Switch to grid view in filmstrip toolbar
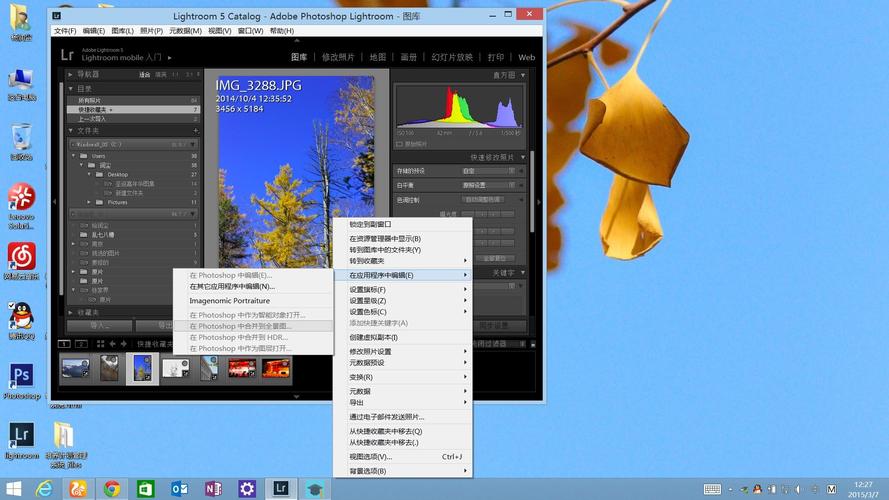The height and width of the screenshot is (500, 889). [100, 344]
